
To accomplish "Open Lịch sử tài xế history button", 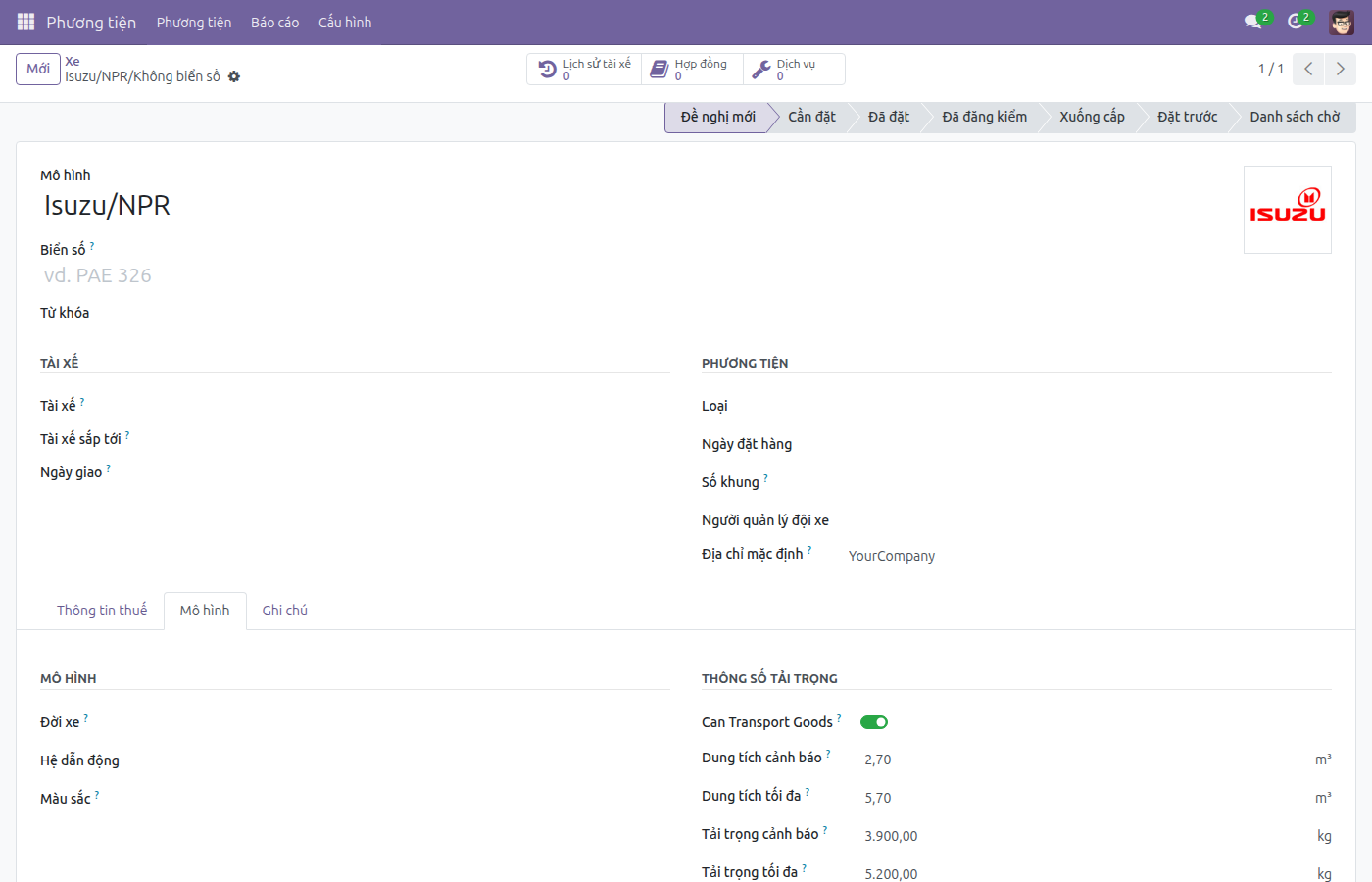I will (585, 69).
